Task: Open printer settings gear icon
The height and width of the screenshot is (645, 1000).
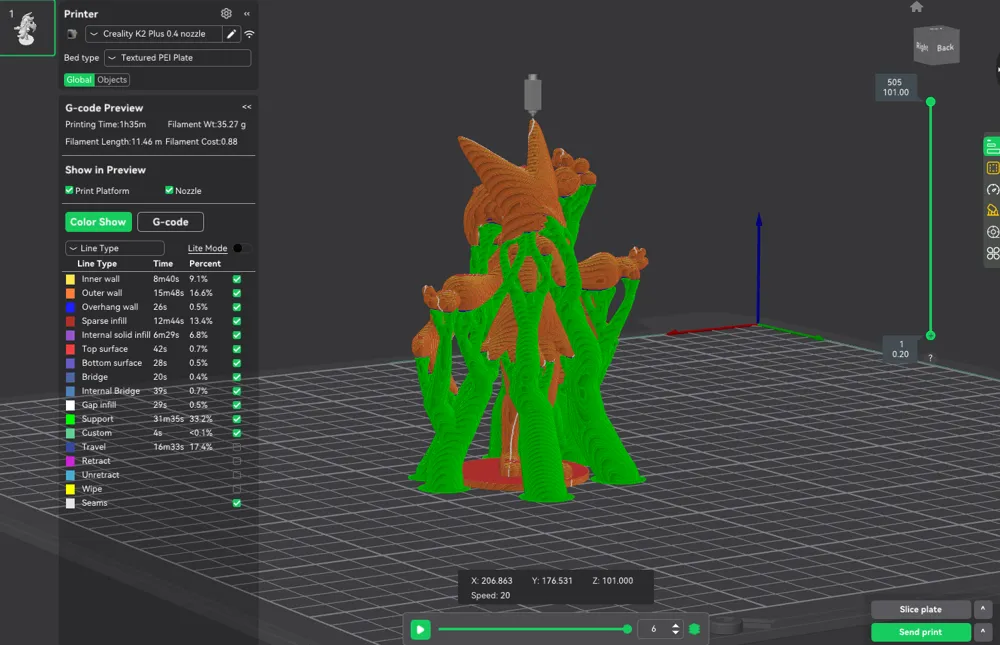Action: pyautogui.click(x=226, y=13)
